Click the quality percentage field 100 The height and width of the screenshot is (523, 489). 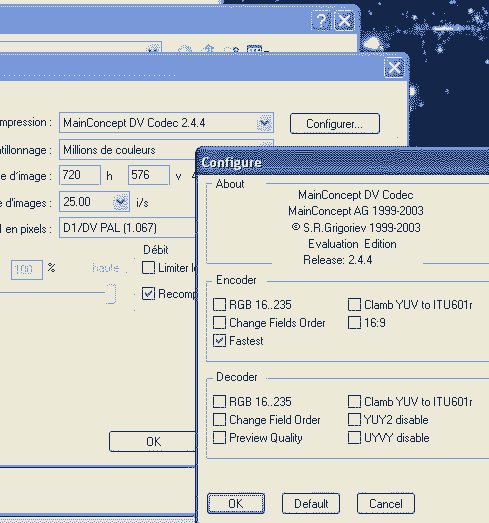pyautogui.click(x=27, y=270)
